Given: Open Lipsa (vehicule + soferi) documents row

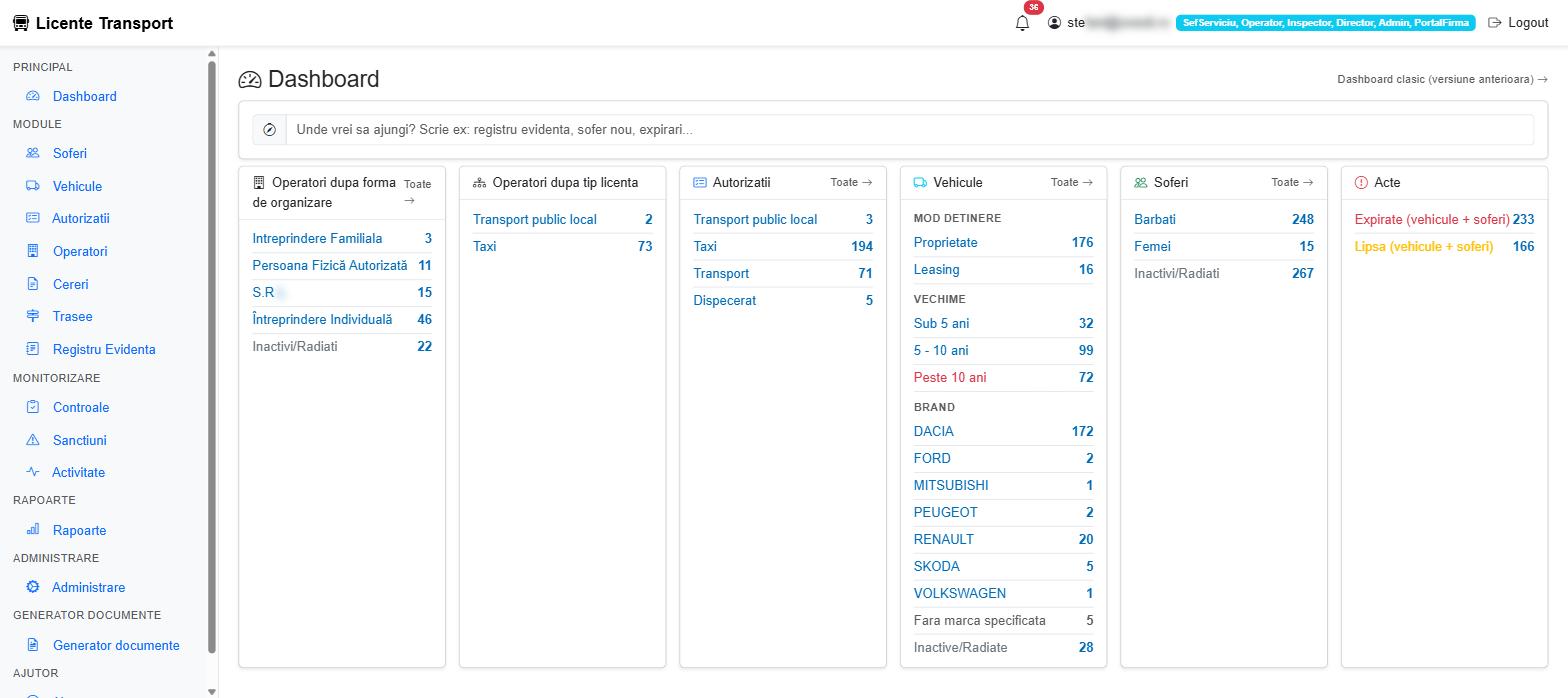Looking at the screenshot, I should (x=1444, y=247).
